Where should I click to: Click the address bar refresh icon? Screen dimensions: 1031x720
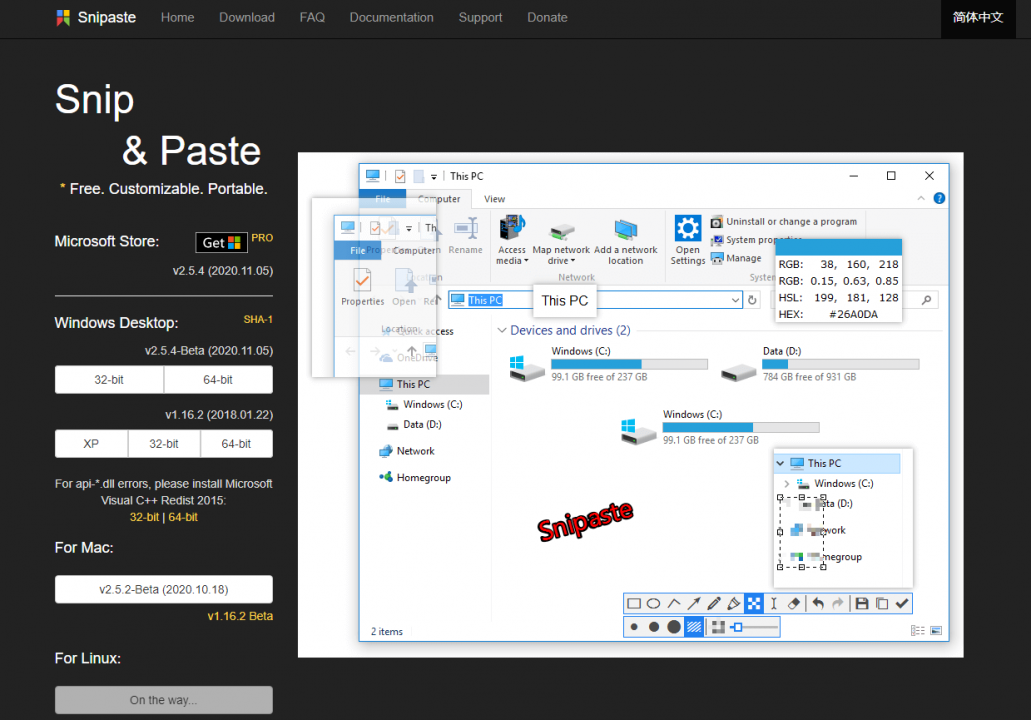pos(753,300)
